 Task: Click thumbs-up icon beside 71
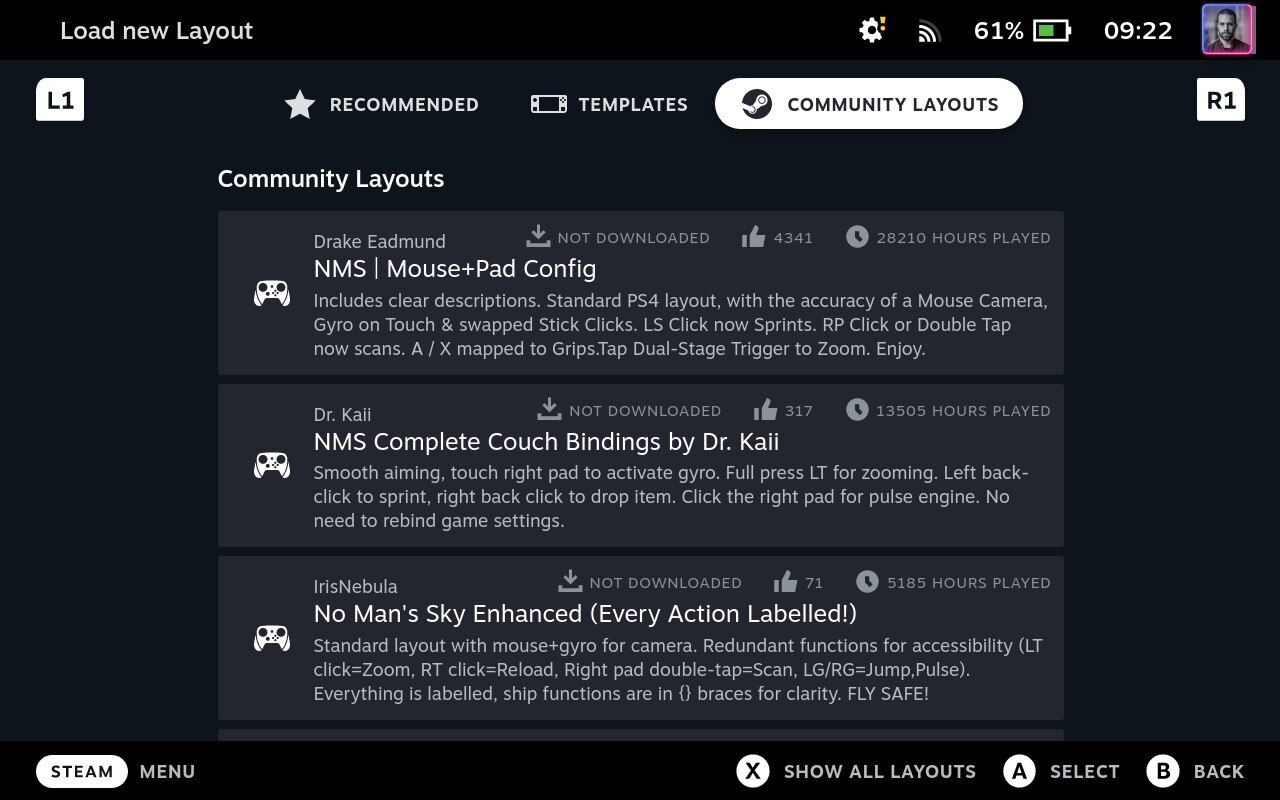pyautogui.click(x=785, y=582)
